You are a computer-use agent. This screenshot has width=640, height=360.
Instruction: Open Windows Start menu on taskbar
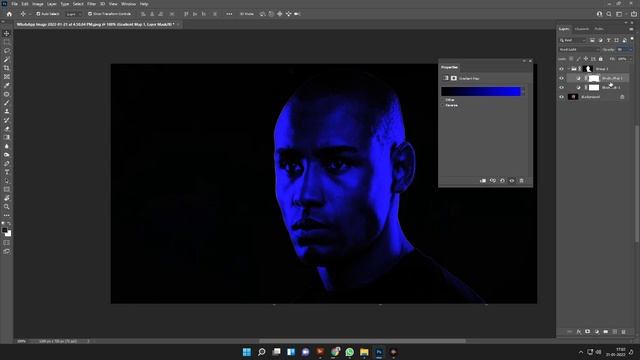pyautogui.click(x=247, y=352)
